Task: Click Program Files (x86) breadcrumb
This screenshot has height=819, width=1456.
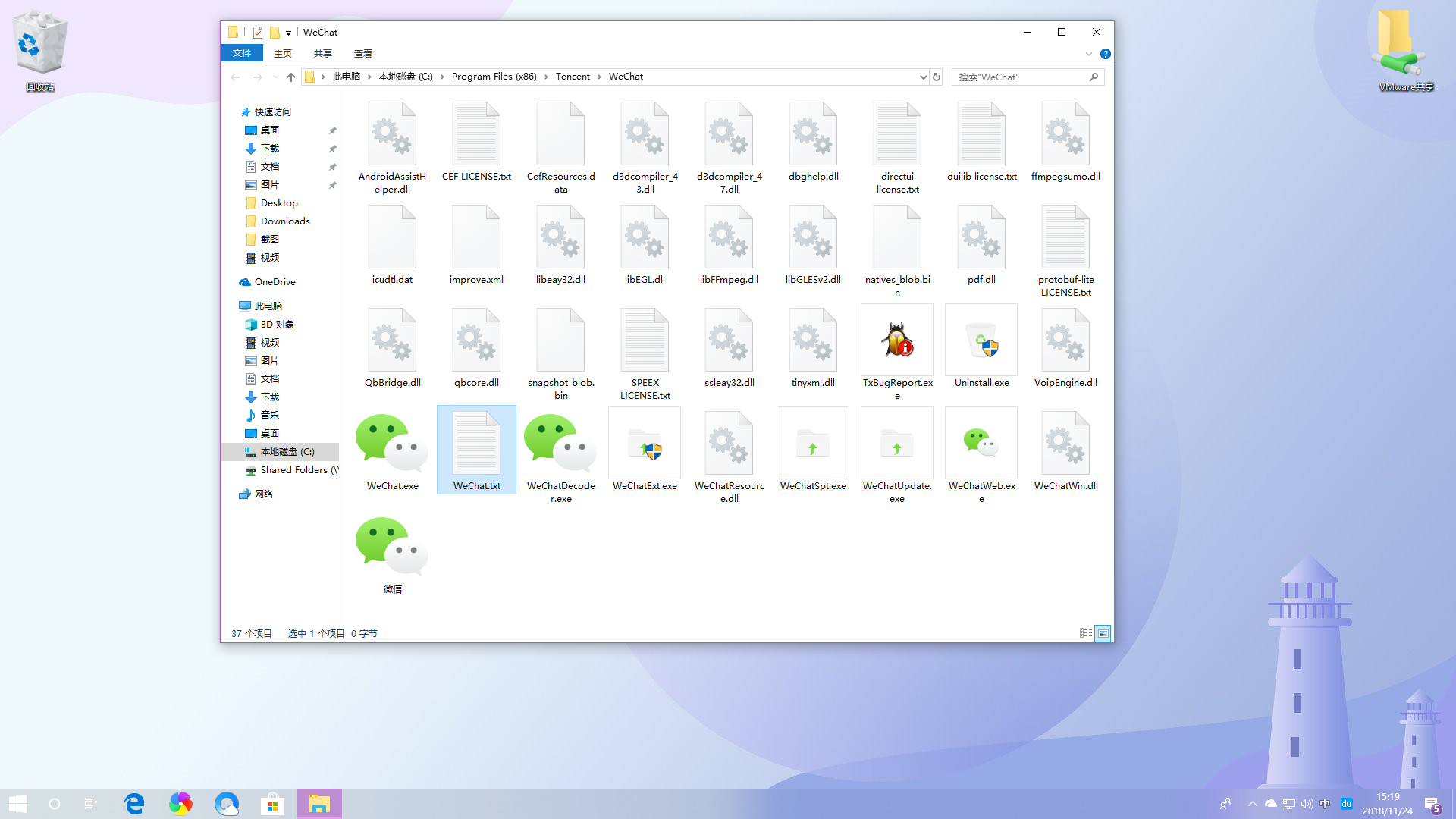Action: pos(494,77)
